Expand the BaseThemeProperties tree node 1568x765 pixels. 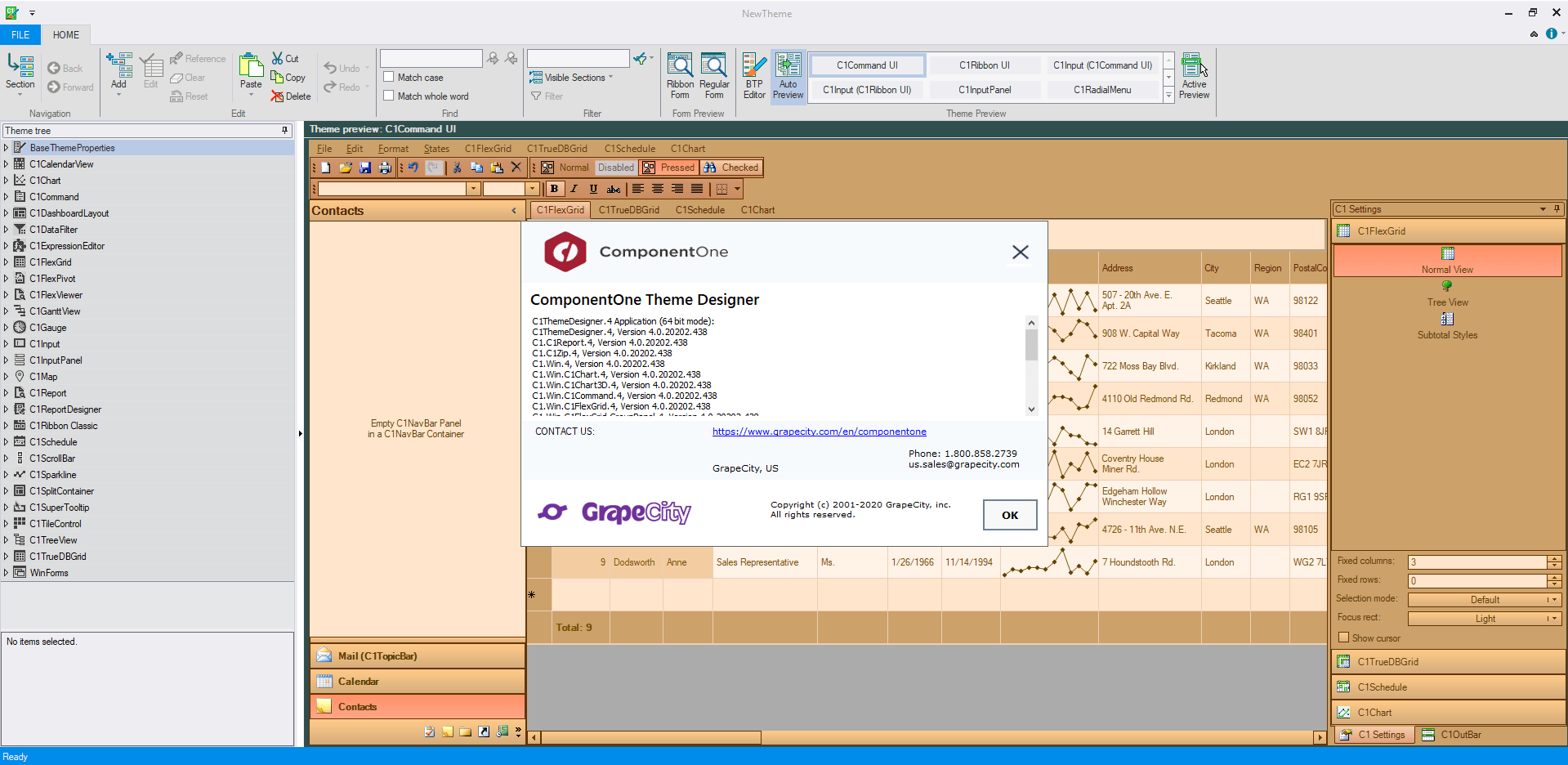(6, 148)
